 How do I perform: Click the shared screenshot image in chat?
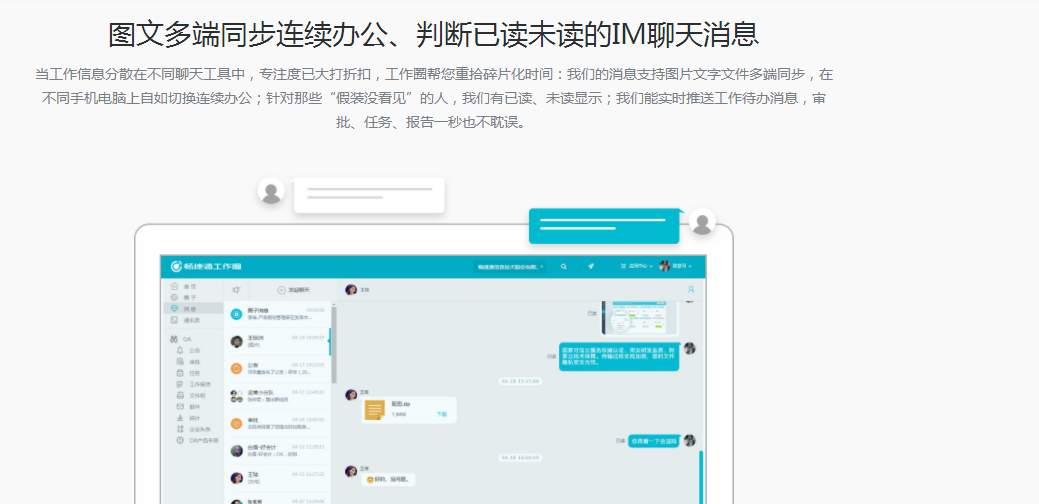[x=640, y=317]
